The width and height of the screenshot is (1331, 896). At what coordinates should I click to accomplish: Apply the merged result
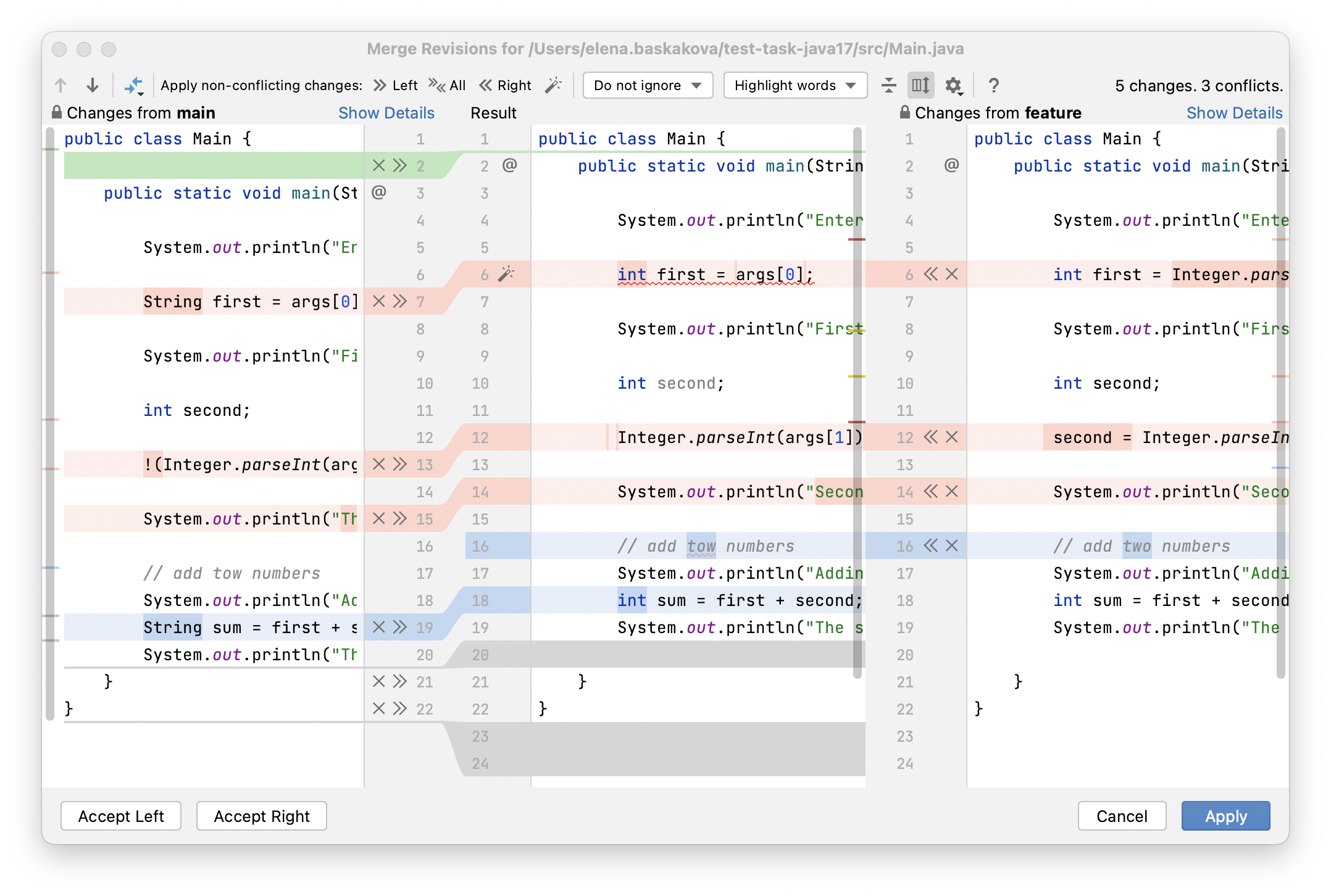(1225, 816)
